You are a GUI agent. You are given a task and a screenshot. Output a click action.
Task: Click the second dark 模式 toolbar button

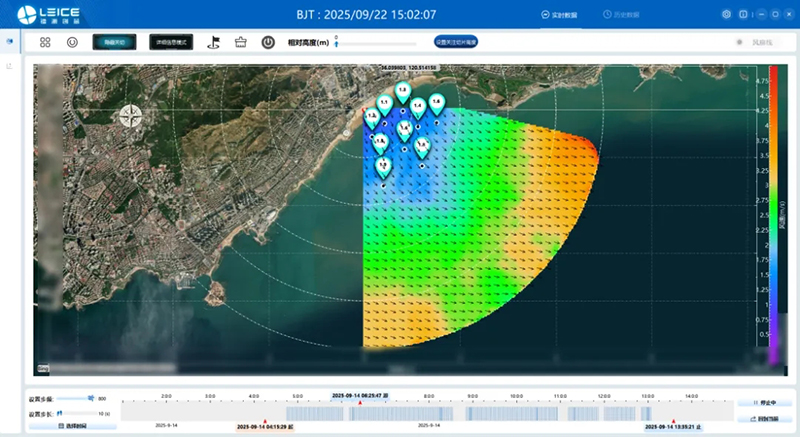pos(171,43)
